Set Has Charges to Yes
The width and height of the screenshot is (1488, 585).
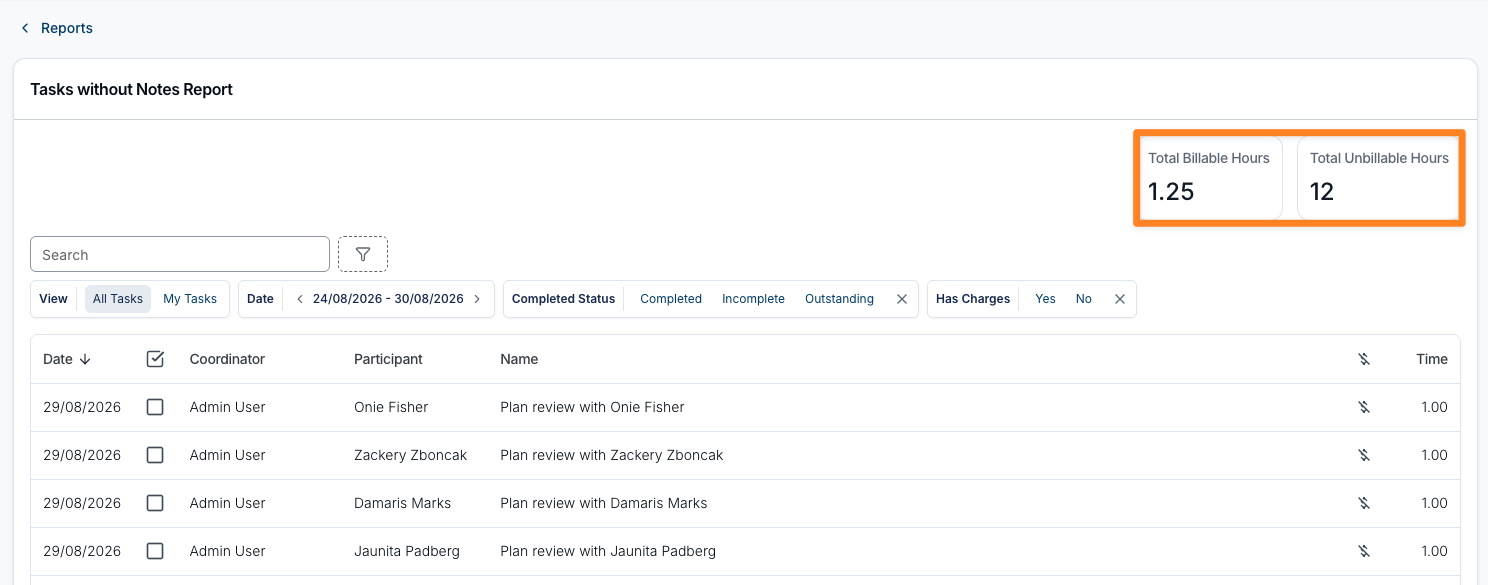(1045, 299)
